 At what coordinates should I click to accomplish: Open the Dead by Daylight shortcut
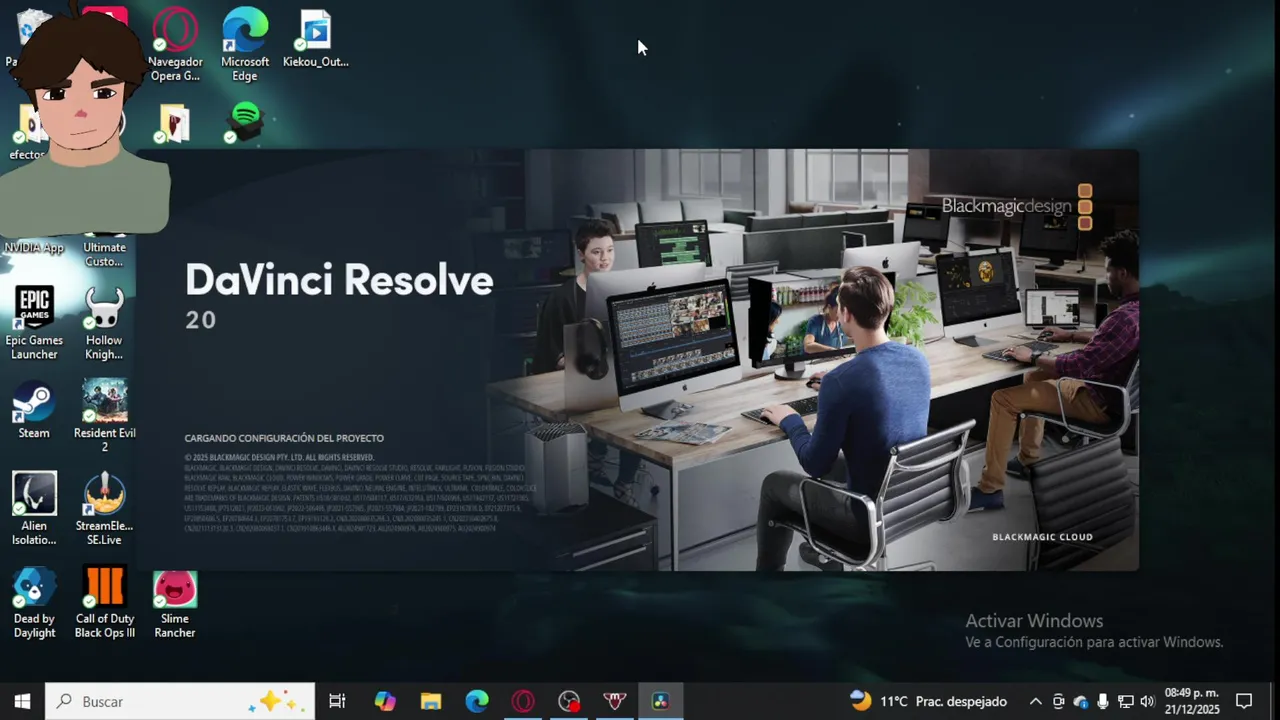(x=34, y=603)
